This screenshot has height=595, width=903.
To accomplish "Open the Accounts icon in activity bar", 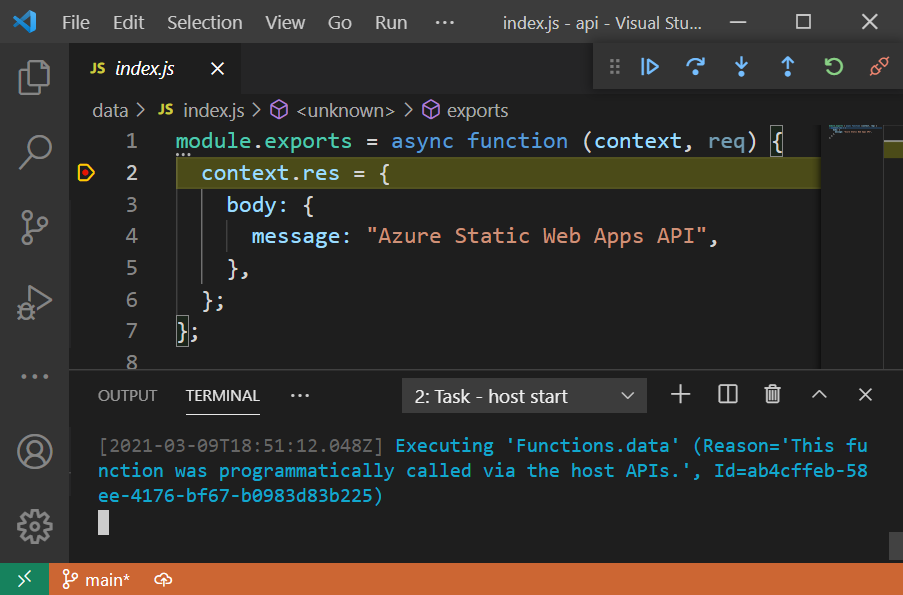I will tap(35, 452).
